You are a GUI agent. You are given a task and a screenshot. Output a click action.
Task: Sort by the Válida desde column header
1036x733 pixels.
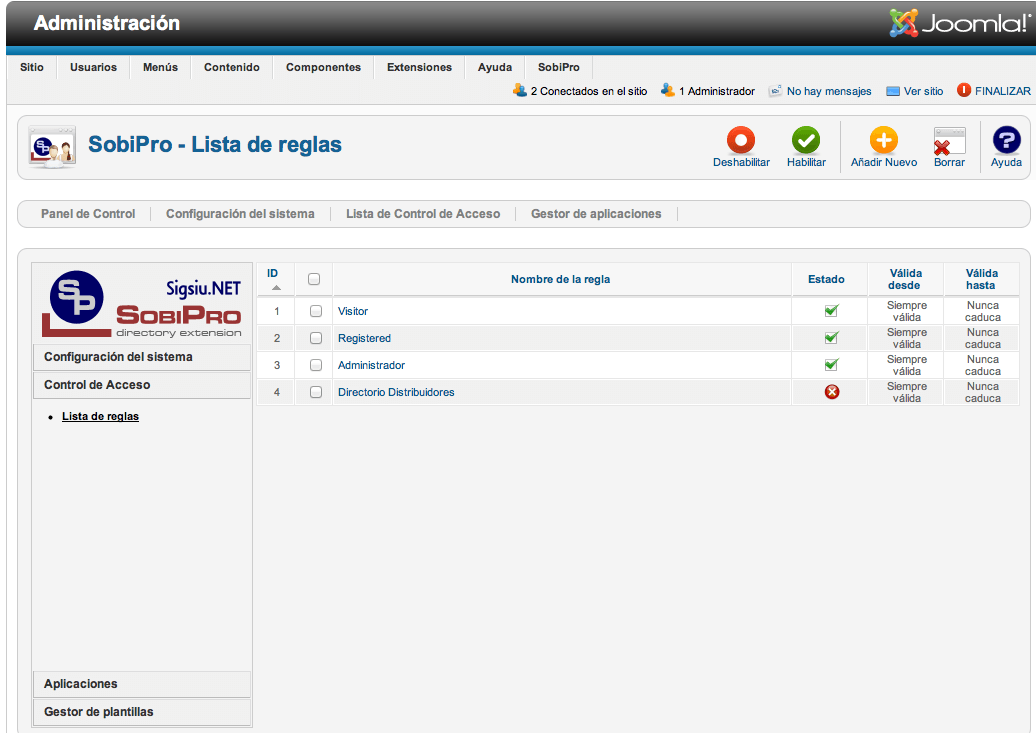pos(905,280)
